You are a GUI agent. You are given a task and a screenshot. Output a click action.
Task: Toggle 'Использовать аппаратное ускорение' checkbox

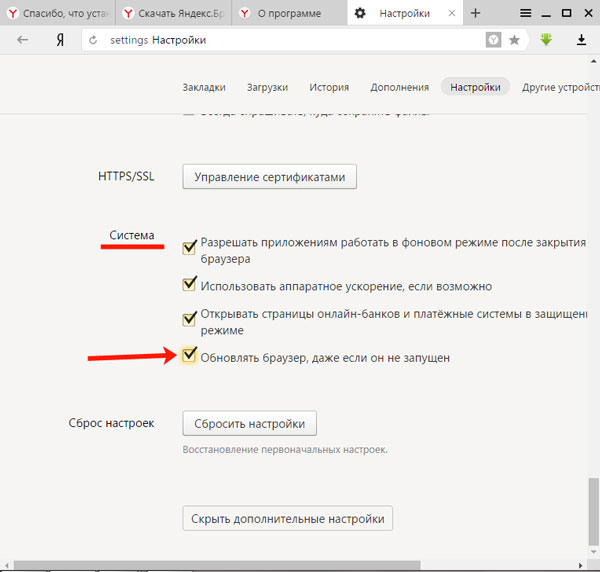(x=189, y=285)
